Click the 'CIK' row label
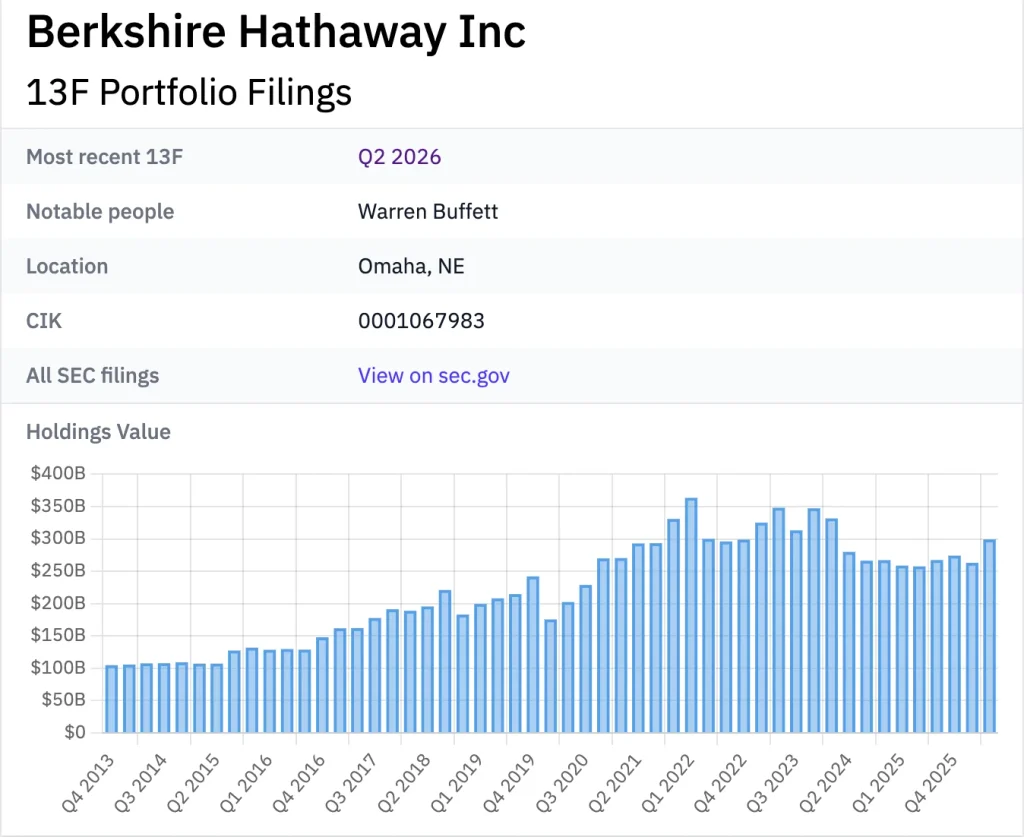The width and height of the screenshot is (1024, 837). point(44,321)
